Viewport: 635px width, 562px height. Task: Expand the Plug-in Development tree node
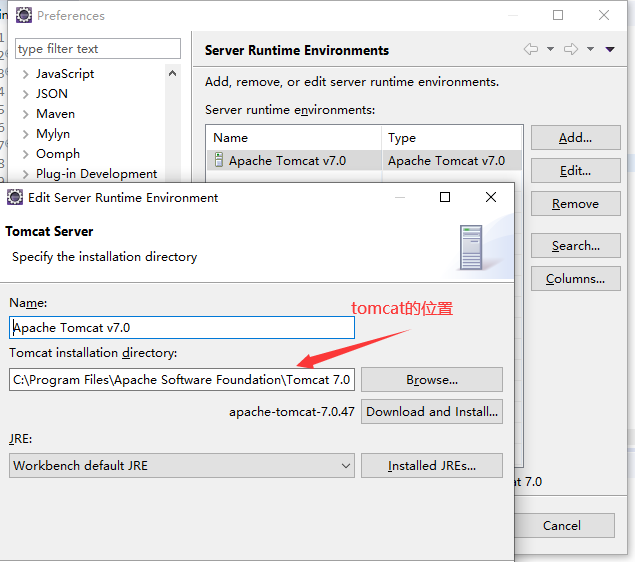(26, 174)
